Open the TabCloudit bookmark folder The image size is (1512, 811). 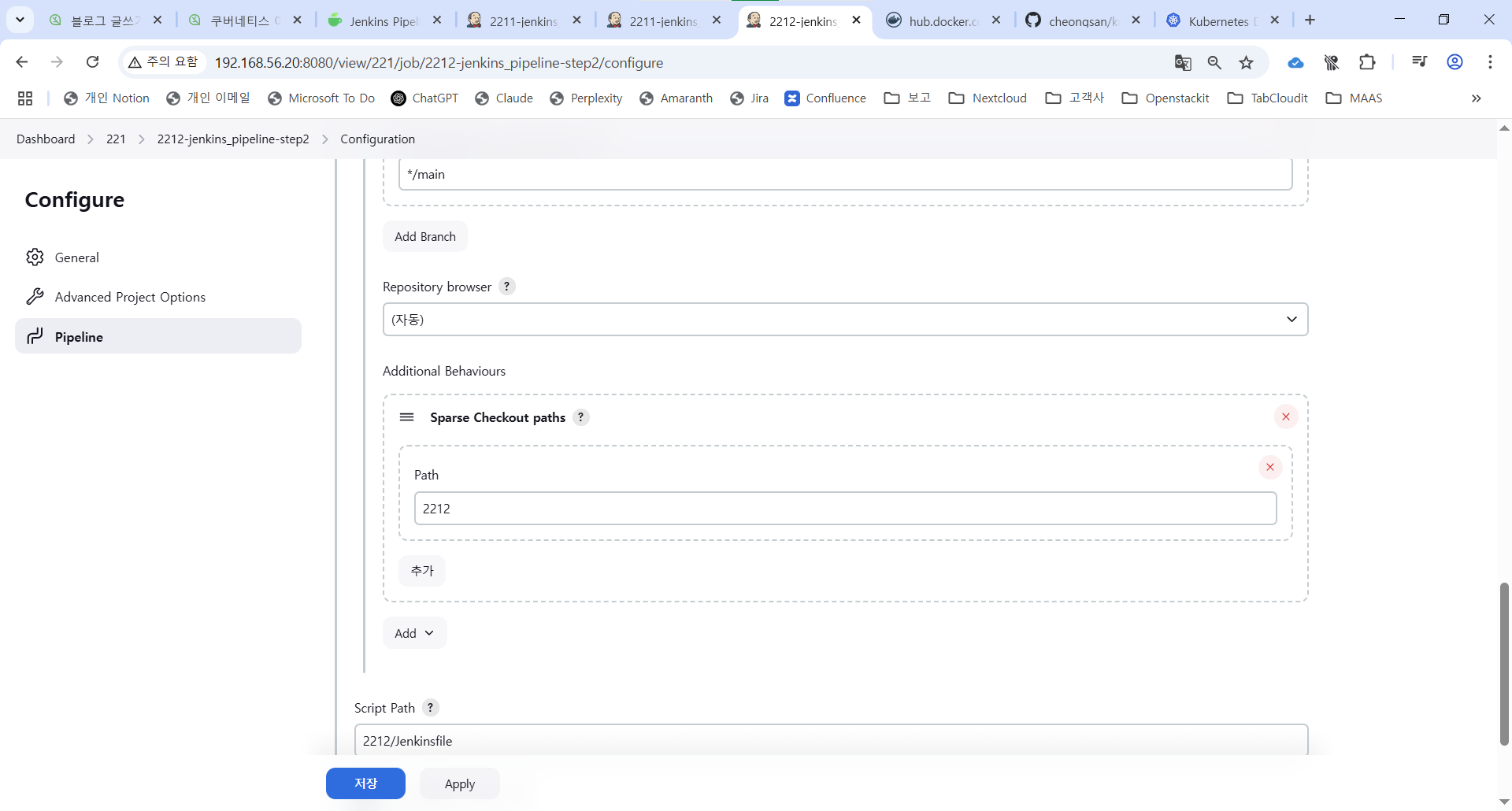(x=1268, y=98)
